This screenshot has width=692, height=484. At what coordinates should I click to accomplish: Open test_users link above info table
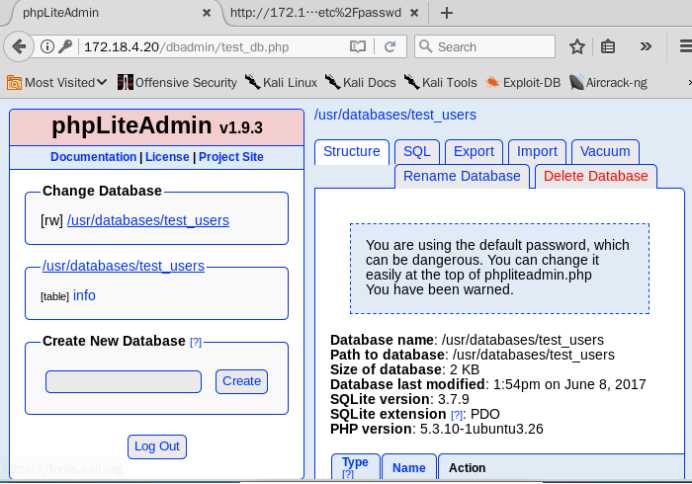click(124, 266)
